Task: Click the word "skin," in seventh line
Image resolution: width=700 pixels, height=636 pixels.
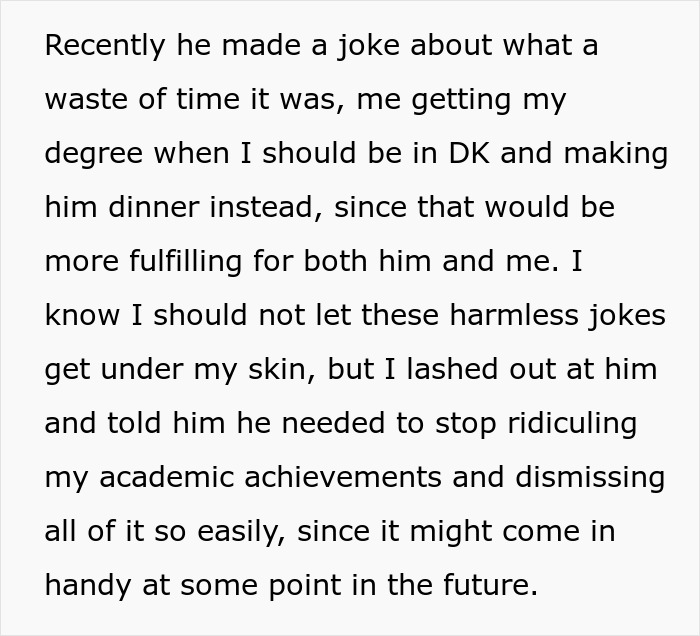Action: 282,370
